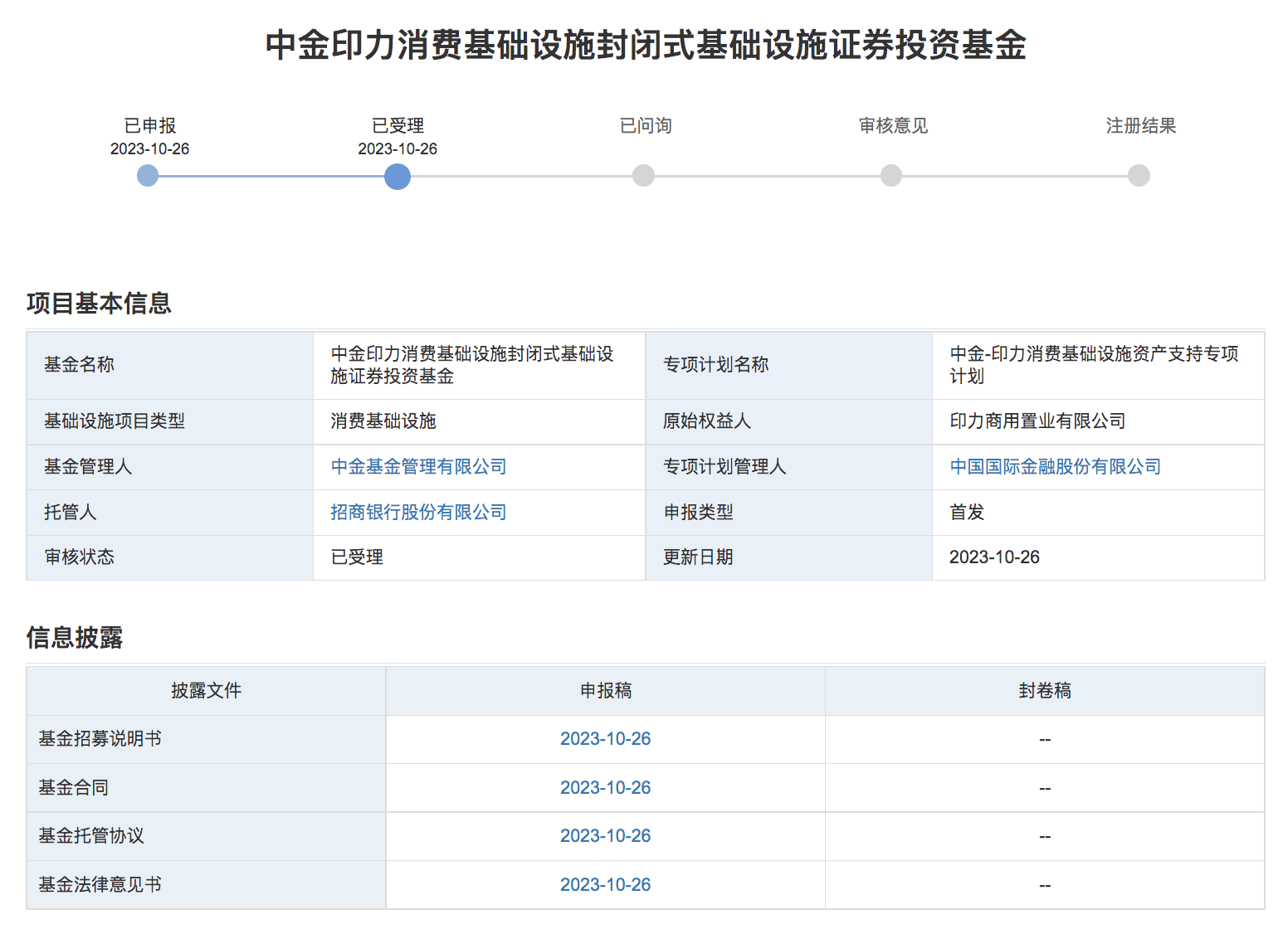Open the 中金基金管理有限公司 link
This screenshot has height=934, width=1288.
pyautogui.click(x=417, y=466)
